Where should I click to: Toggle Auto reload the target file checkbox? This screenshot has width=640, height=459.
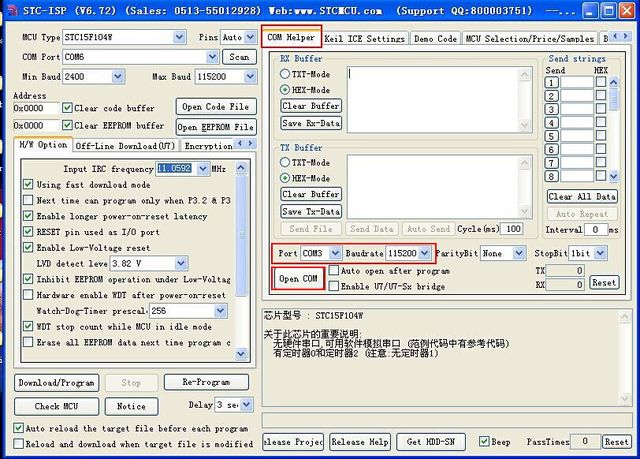[x=18, y=428]
